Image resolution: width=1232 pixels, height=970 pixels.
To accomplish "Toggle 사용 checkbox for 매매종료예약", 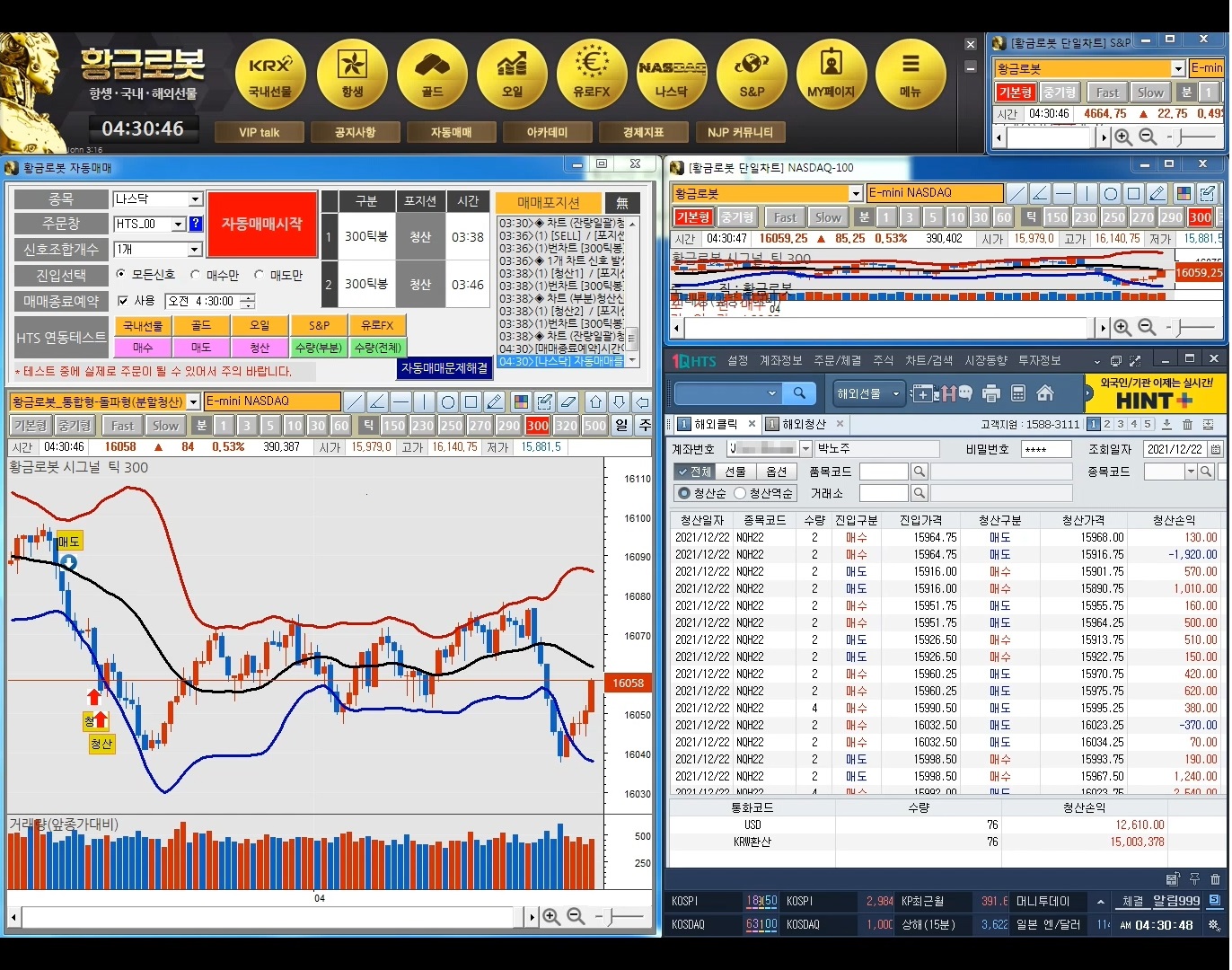I will (124, 301).
